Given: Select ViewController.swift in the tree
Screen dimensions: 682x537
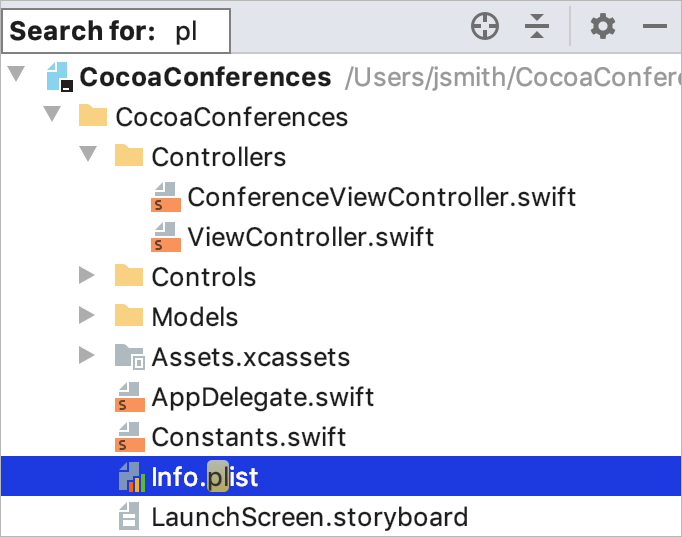Looking at the screenshot, I should click(311, 237).
